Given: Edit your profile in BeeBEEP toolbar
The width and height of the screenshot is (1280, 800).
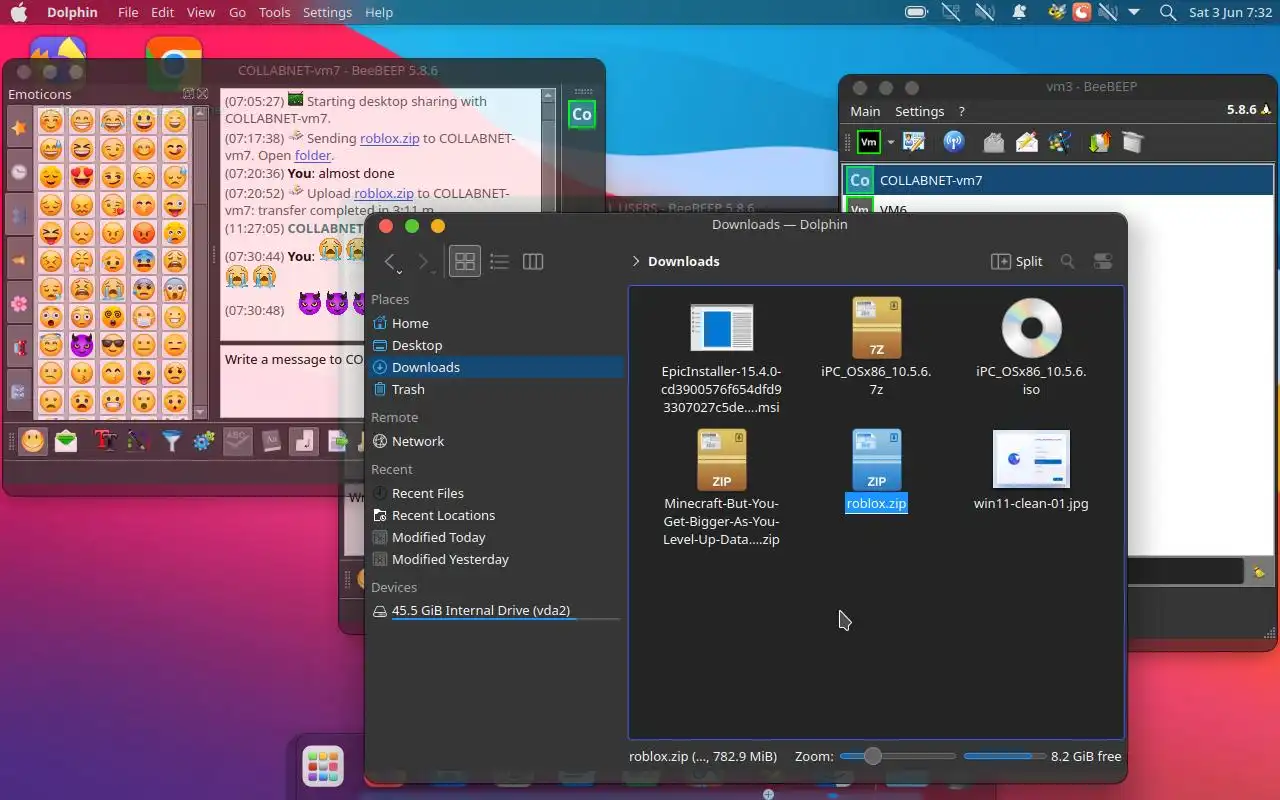Looking at the screenshot, I should 913,142.
